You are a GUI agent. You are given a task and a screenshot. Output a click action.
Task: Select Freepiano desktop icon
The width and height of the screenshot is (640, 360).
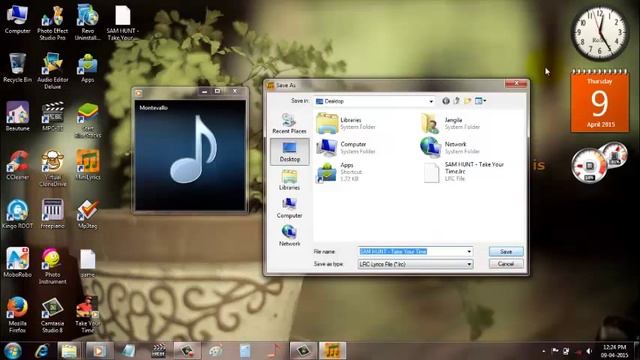52,213
